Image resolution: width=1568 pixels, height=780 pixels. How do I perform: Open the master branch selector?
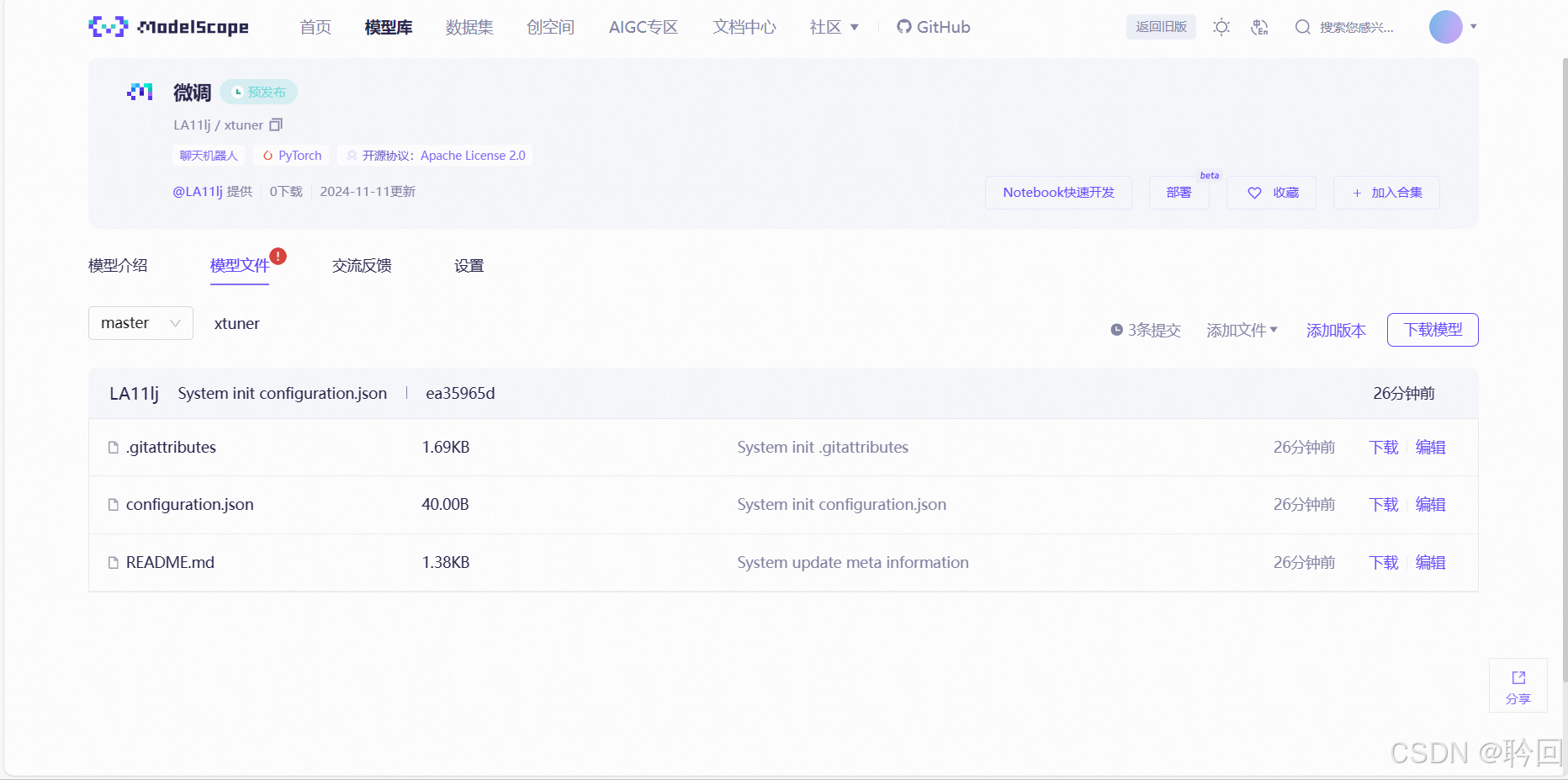tap(140, 322)
